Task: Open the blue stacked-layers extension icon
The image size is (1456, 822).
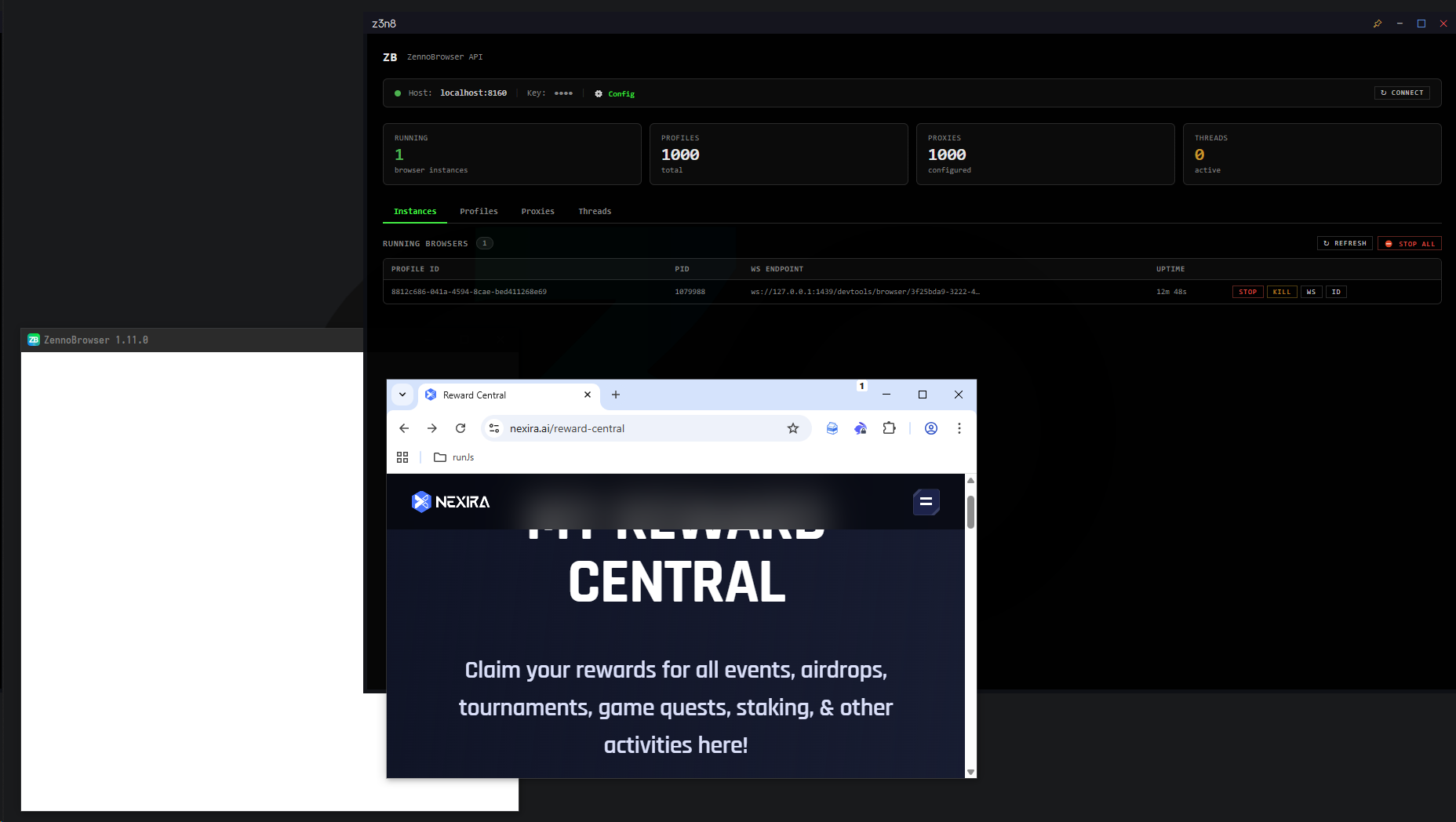Action: pyautogui.click(x=832, y=428)
